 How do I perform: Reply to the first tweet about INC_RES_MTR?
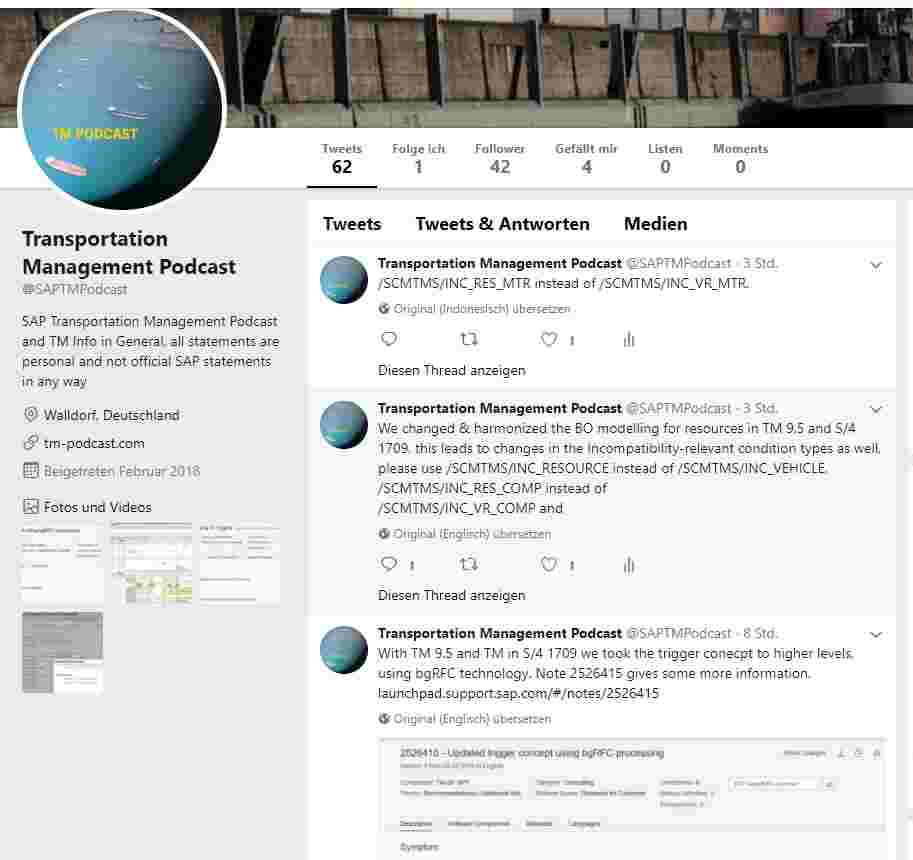tap(389, 340)
